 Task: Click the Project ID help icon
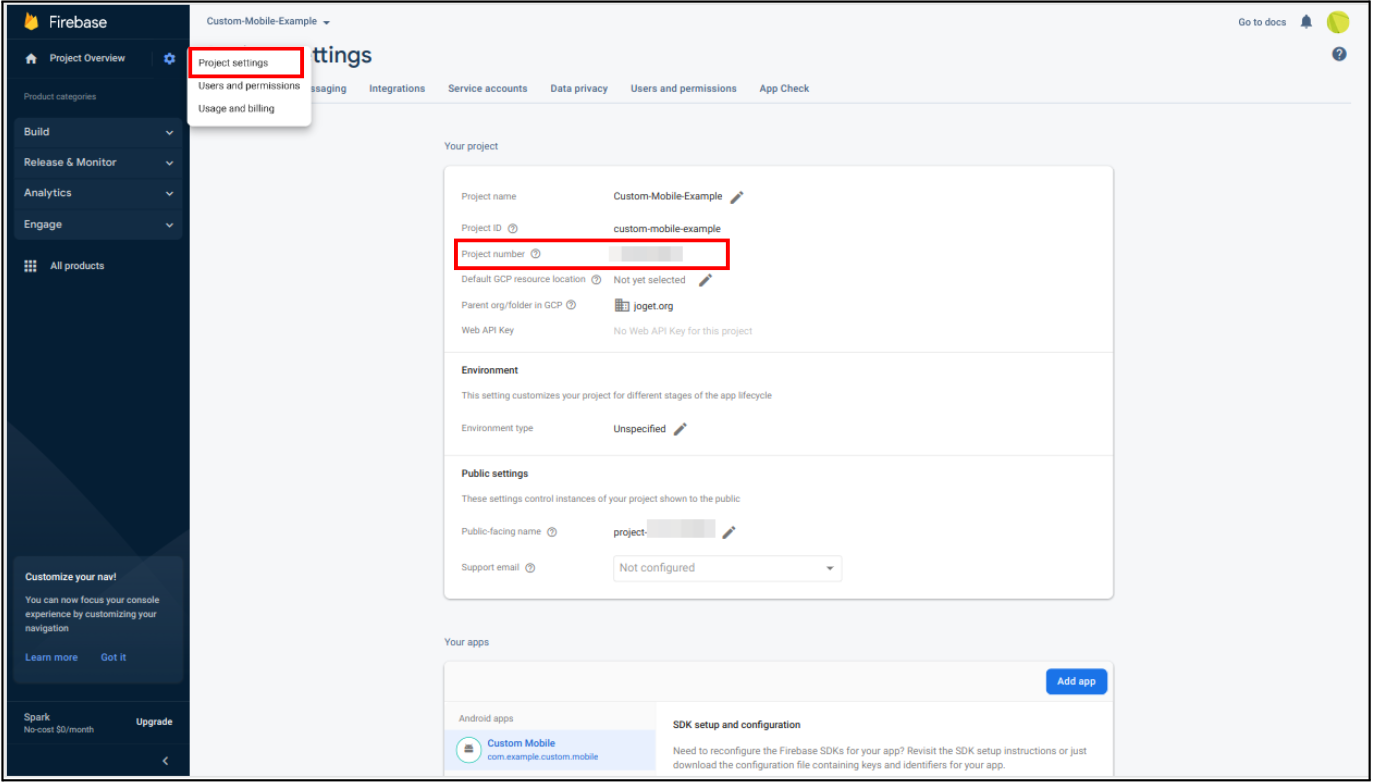tap(513, 229)
